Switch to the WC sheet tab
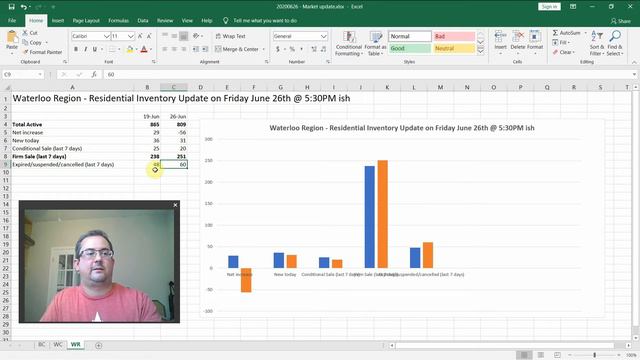 tap(58, 344)
